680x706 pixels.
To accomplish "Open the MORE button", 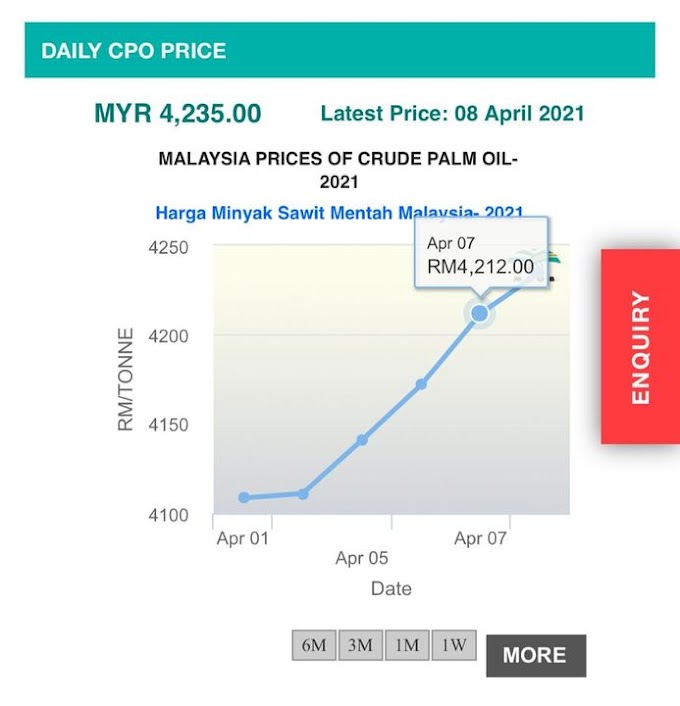I will click(x=536, y=656).
